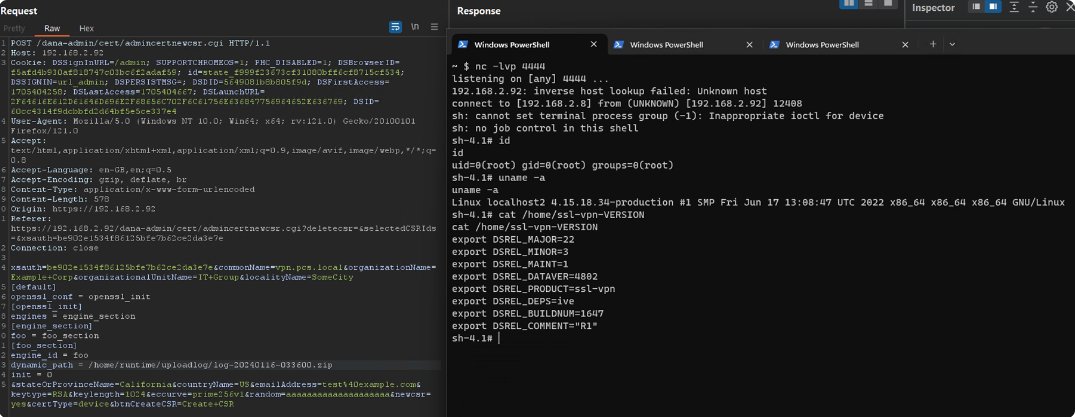Click 'openssl_conf = openssl_init' line
Image resolution: width=1075 pixels, height=417 pixels.
coord(81,296)
